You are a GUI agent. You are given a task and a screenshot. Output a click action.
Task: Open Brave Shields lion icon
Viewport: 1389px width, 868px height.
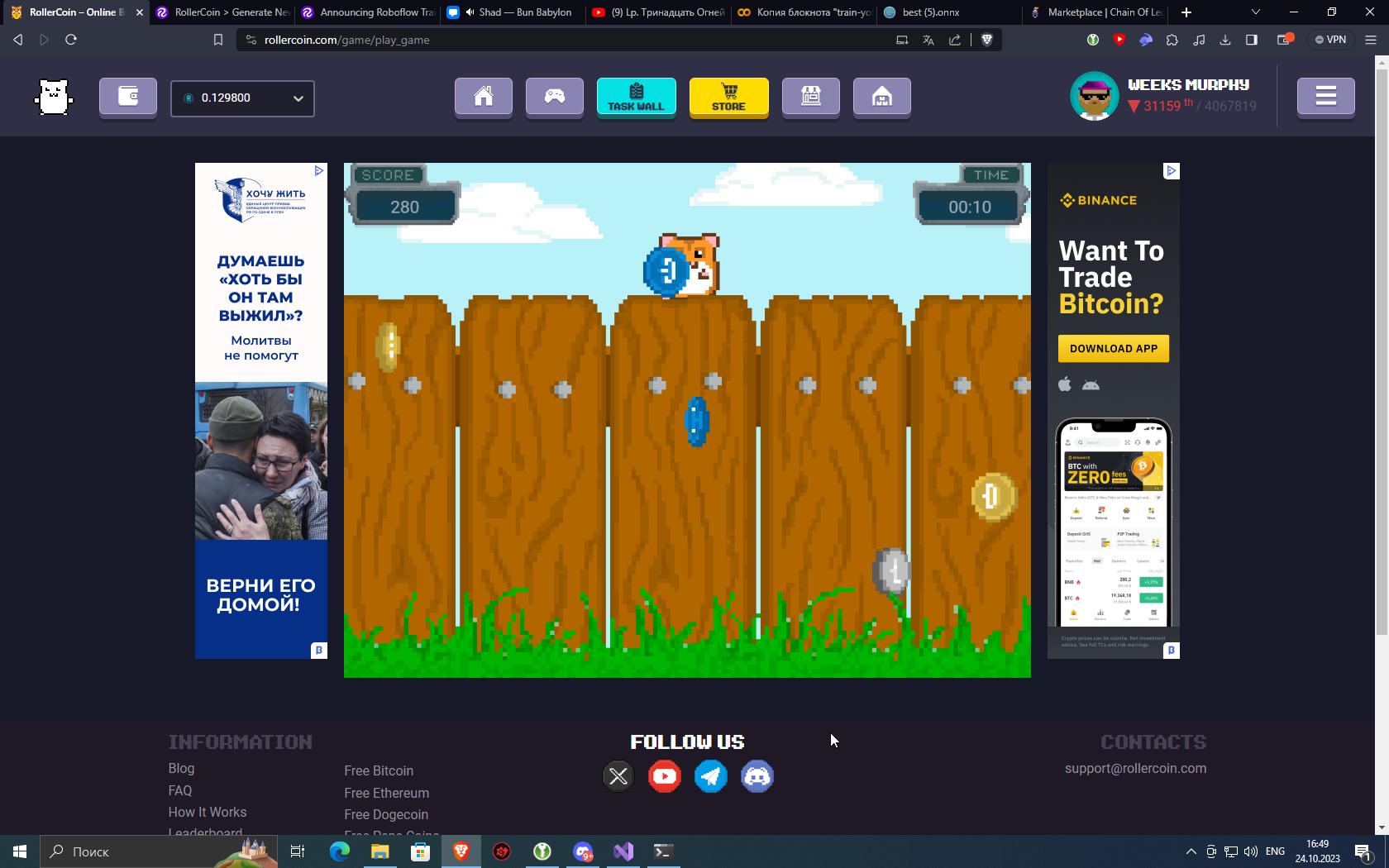coord(986,40)
